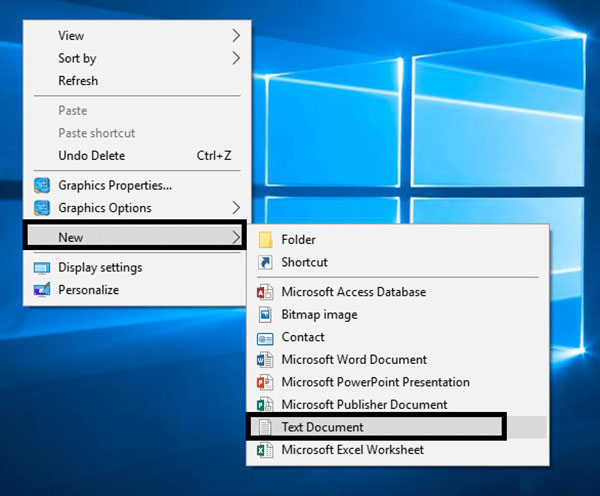
Task: Select the Paste shortcut entry
Action: pyautogui.click(x=137, y=133)
